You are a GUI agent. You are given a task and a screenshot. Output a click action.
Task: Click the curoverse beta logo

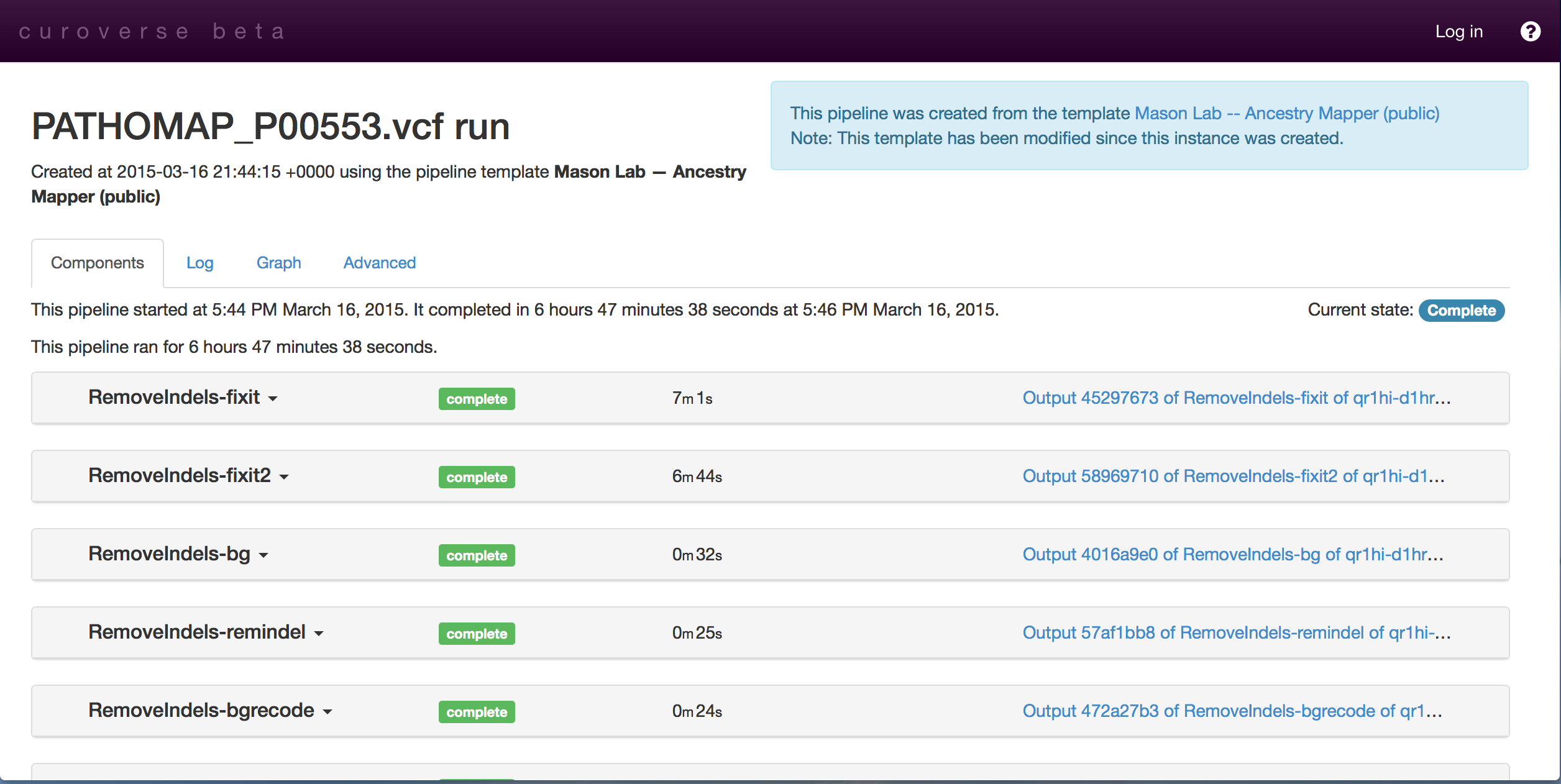(152, 31)
